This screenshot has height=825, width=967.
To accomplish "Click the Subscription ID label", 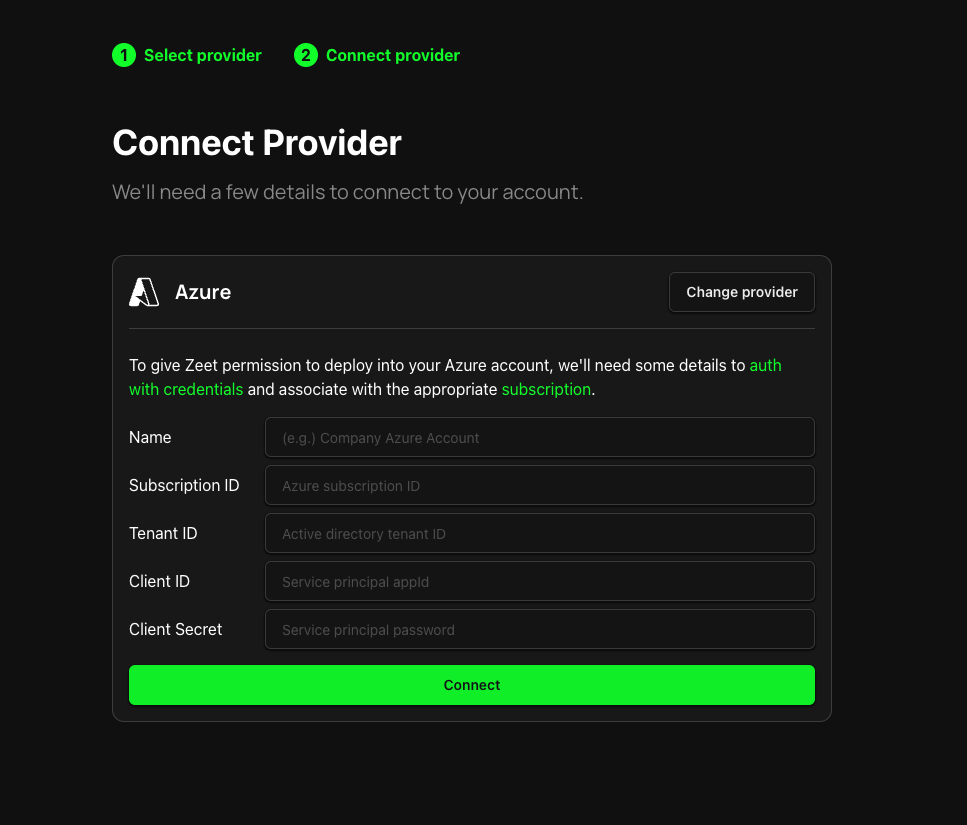I will point(184,485).
